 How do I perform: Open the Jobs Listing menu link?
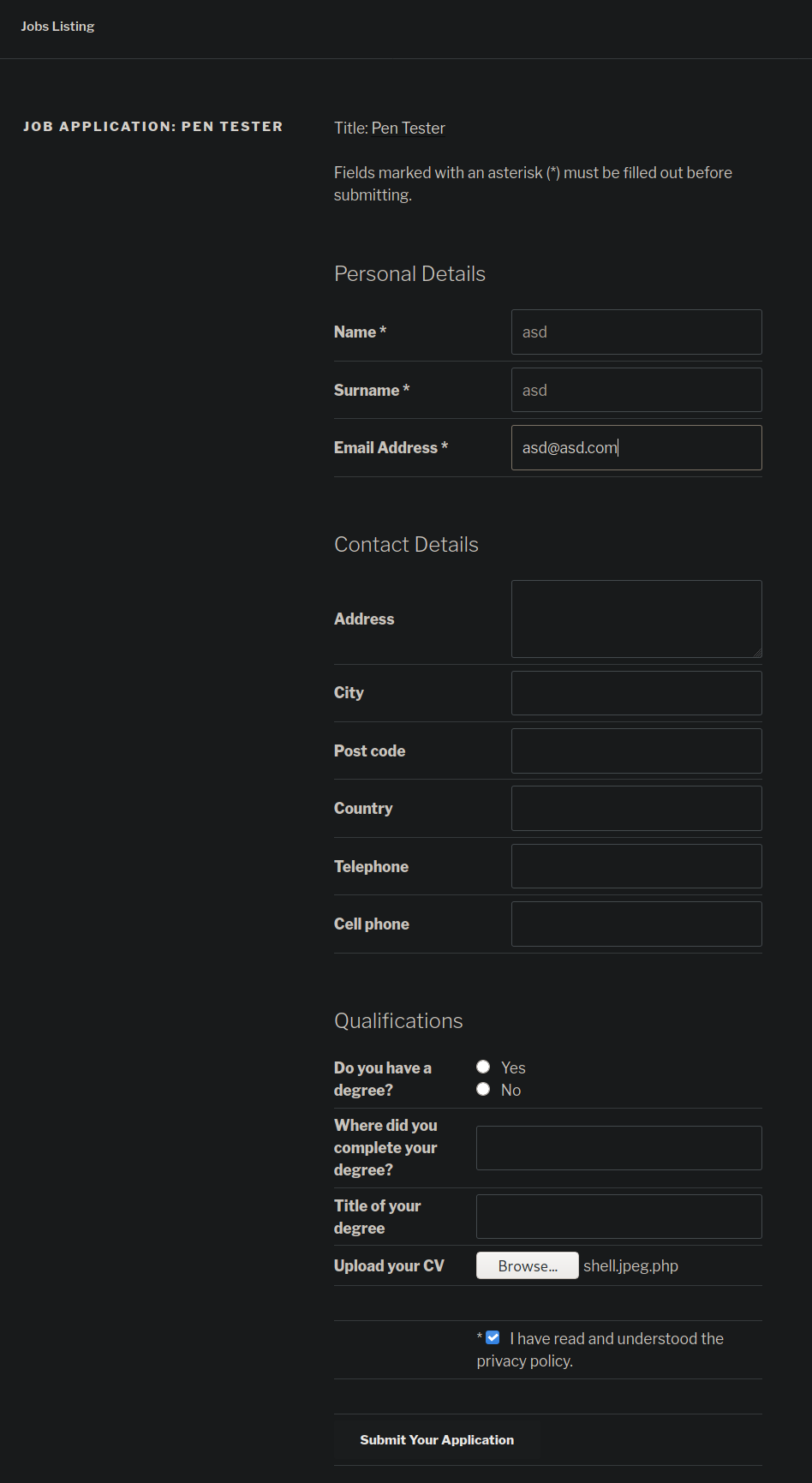(x=57, y=27)
